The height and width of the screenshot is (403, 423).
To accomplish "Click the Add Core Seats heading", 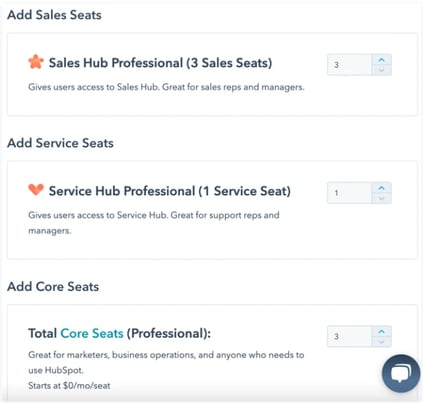I will pos(53,287).
